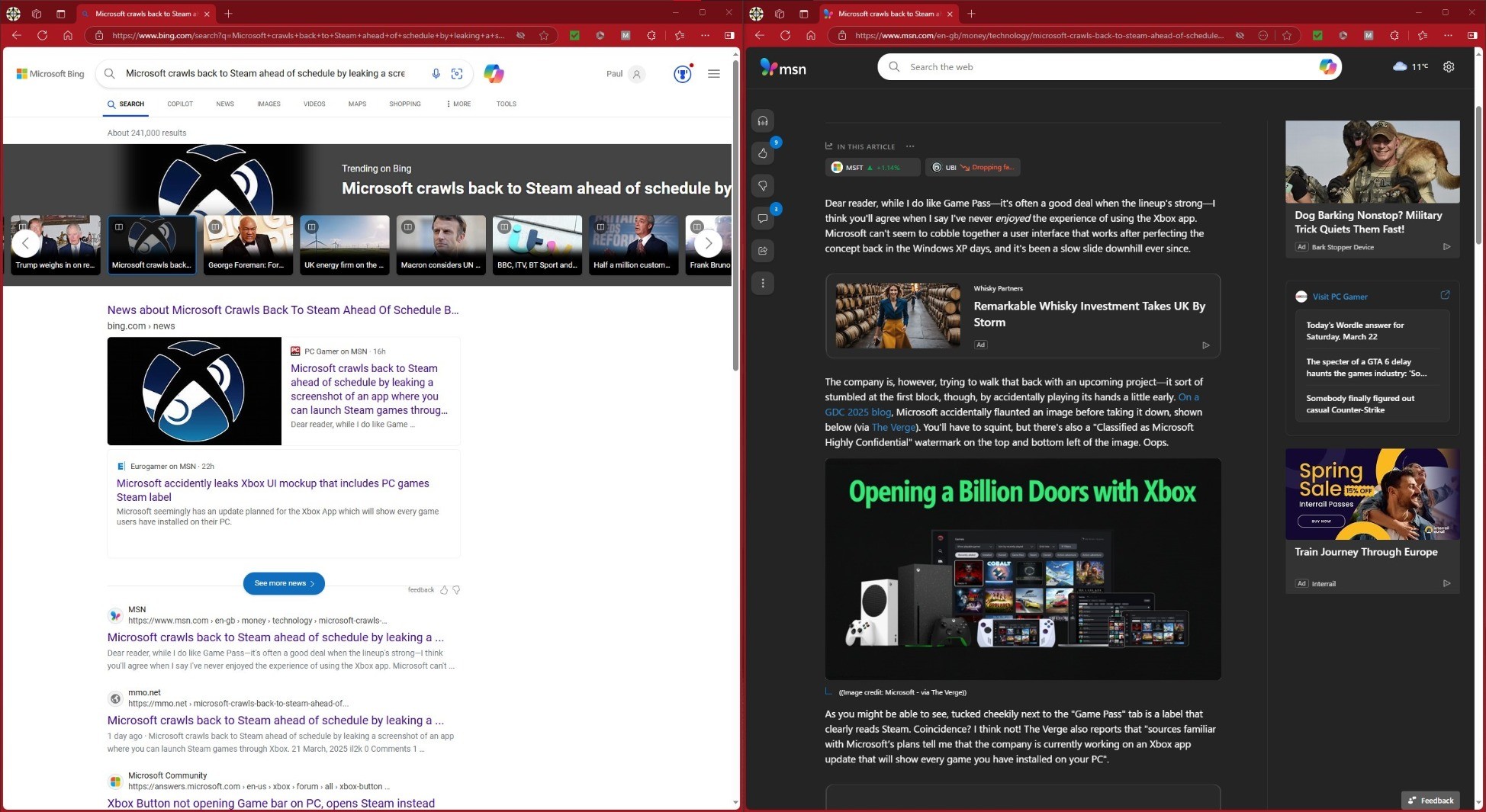The height and width of the screenshot is (812, 1486).
Task: Click MSN Search the web field
Action: point(1110,67)
